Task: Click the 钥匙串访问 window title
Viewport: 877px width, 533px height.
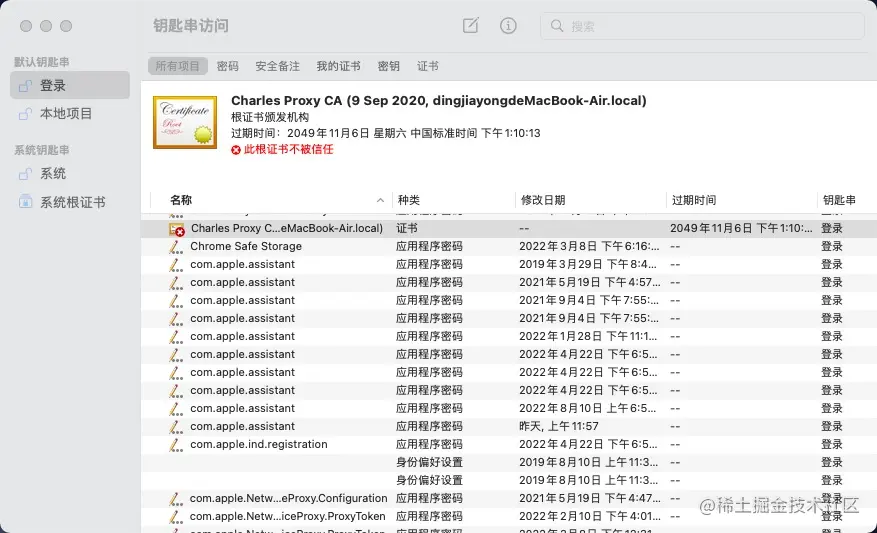Action: (191, 26)
